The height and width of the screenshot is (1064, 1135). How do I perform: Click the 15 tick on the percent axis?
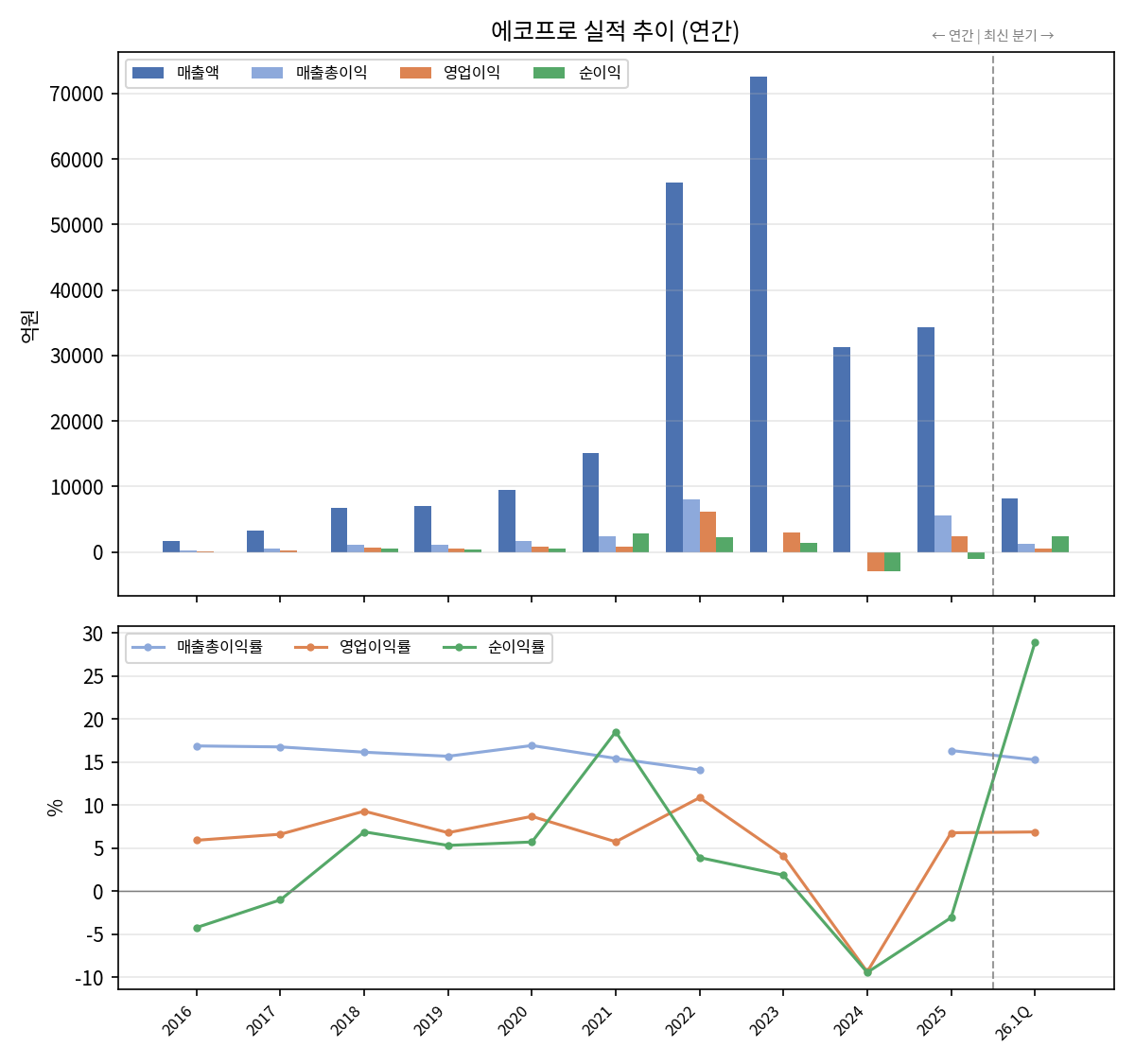point(93,763)
